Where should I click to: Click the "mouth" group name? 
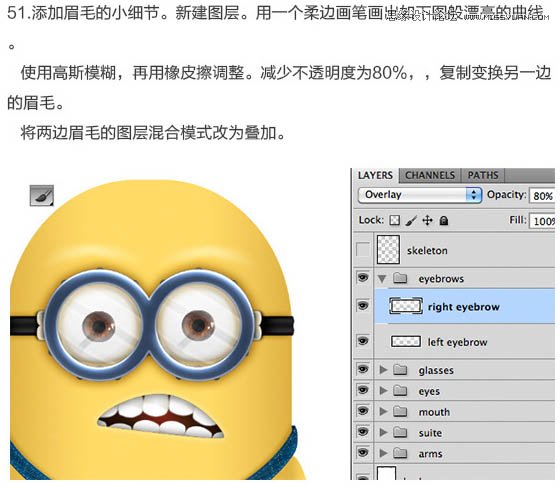[434, 412]
